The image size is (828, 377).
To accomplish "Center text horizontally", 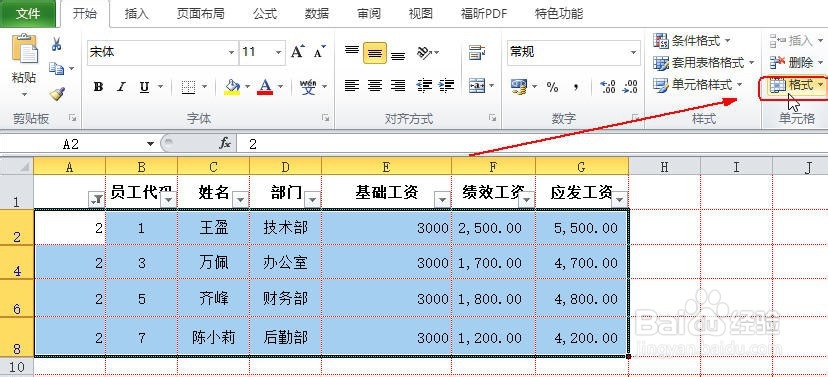I will [x=375, y=86].
